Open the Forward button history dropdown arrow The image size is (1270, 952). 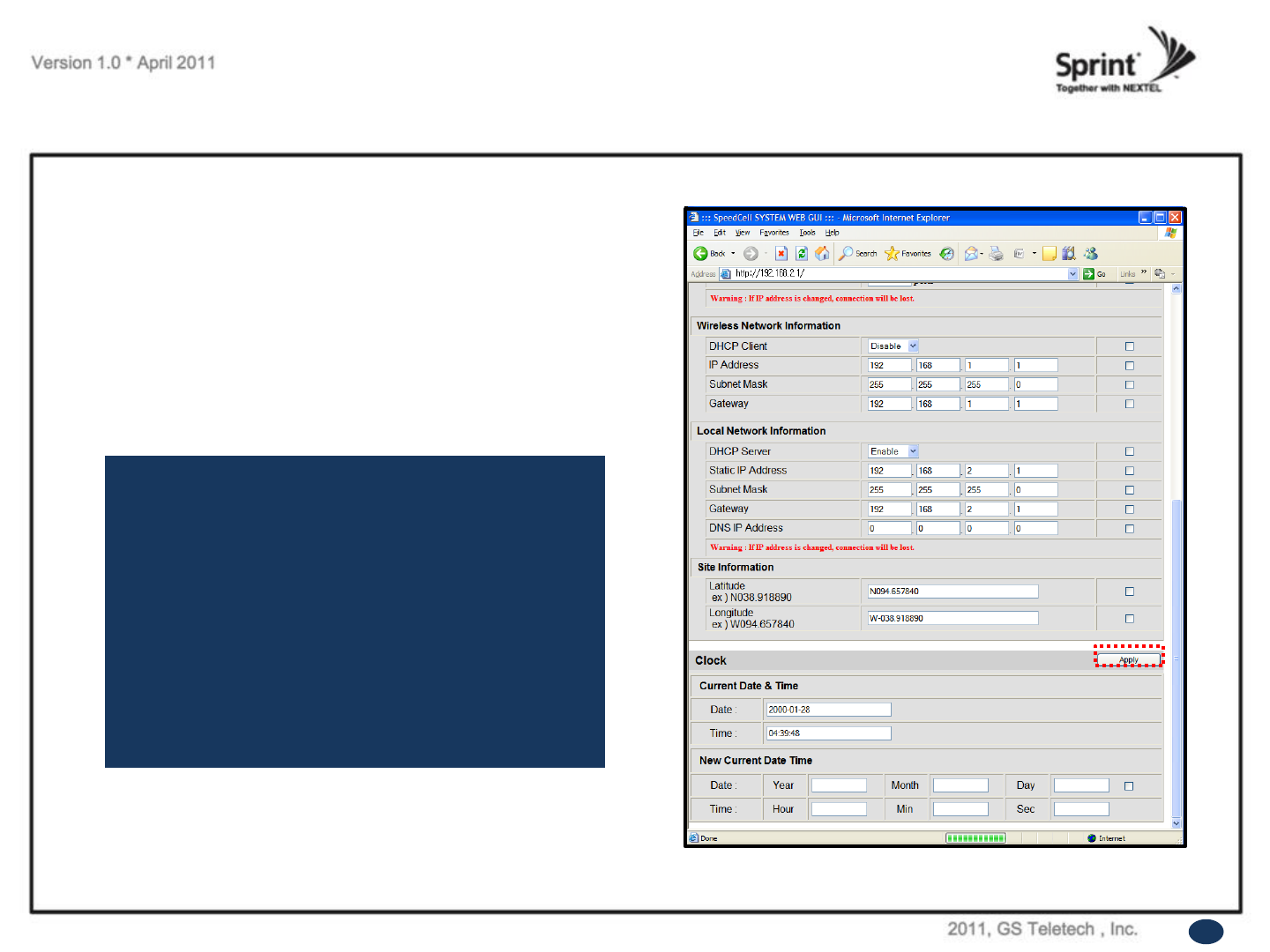pyautogui.click(x=766, y=254)
